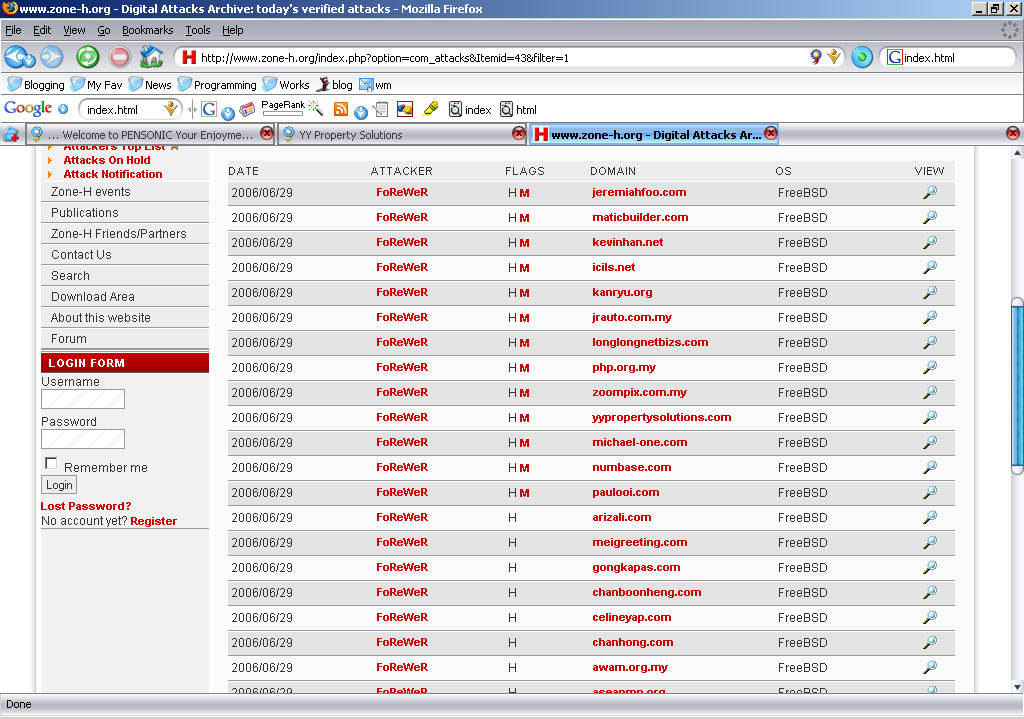Close the YY Property Solutions tab
The width and height of the screenshot is (1024, 719).
[519, 133]
